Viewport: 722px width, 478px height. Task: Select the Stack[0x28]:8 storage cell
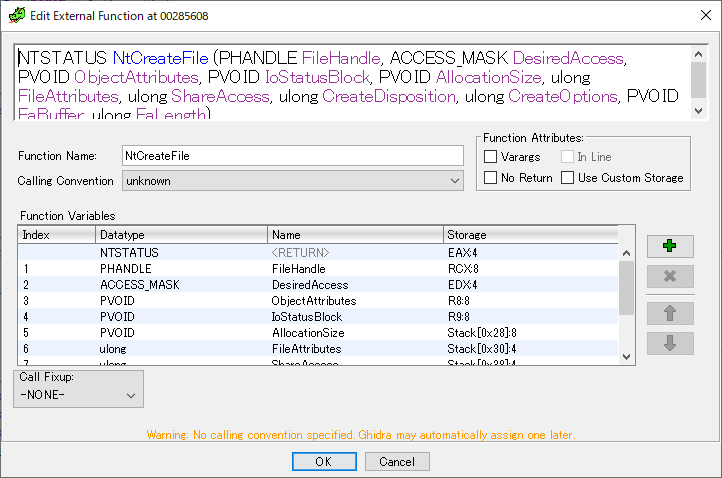(x=531, y=333)
